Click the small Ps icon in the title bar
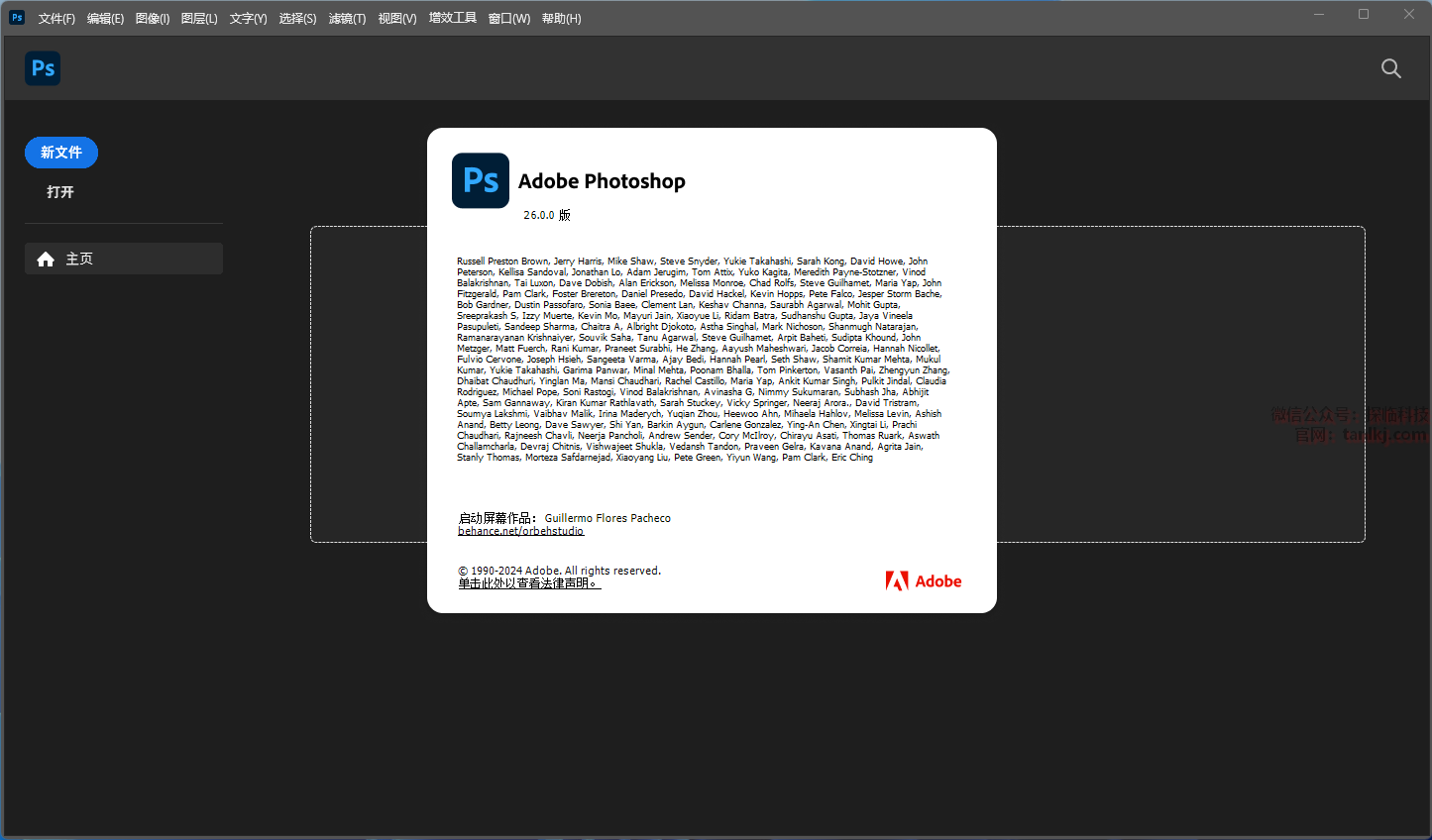 [17, 18]
